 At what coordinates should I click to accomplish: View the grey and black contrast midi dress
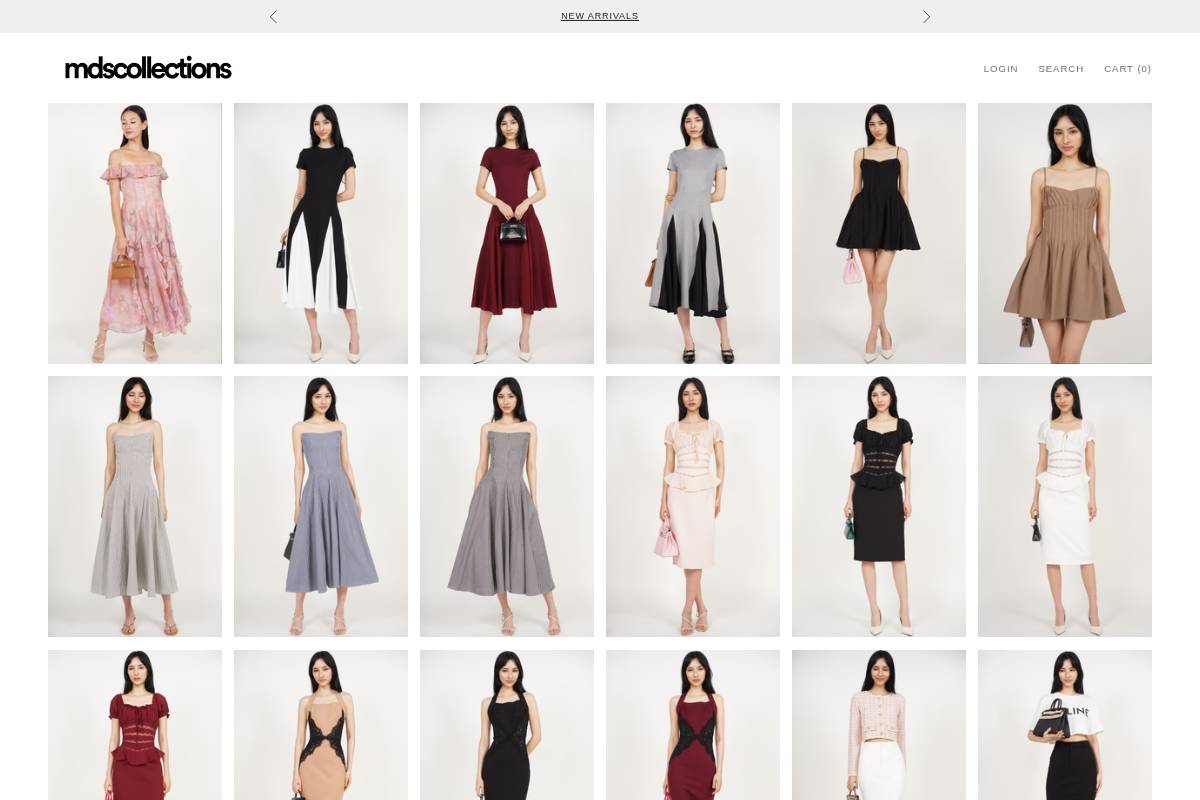coord(693,233)
